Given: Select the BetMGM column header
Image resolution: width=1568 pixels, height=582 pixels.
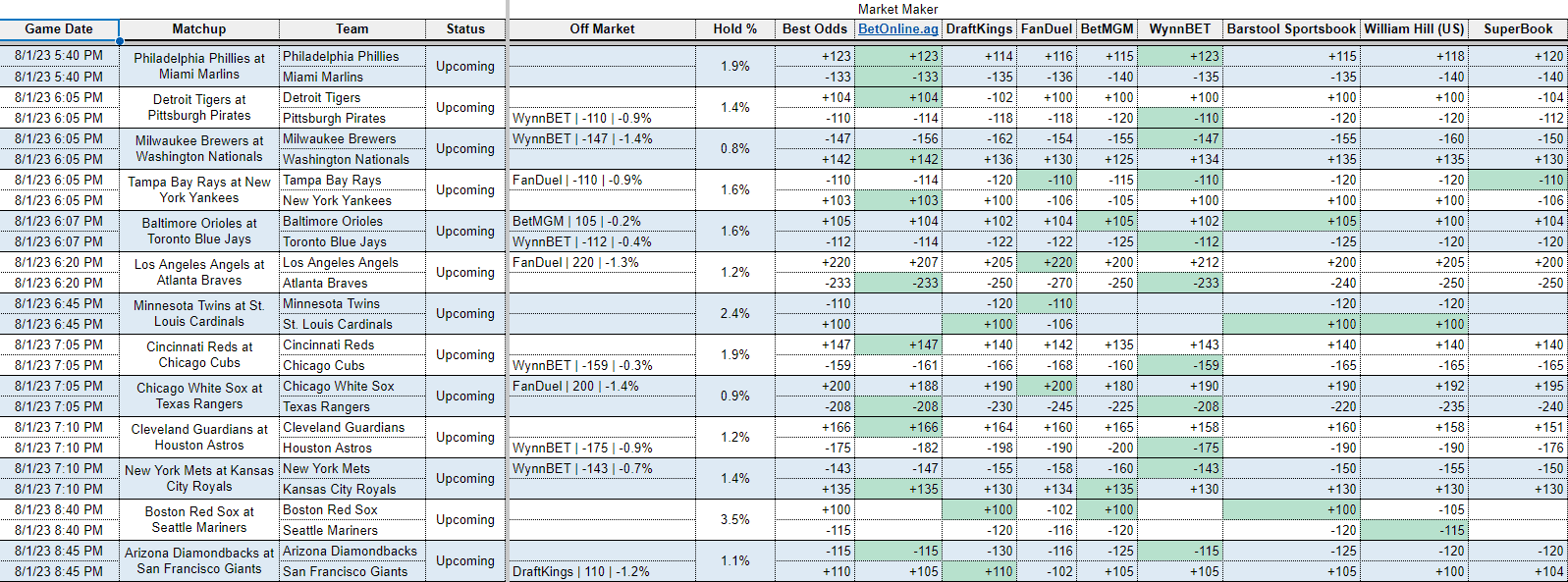Looking at the screenshot, I should point(1108,29).
